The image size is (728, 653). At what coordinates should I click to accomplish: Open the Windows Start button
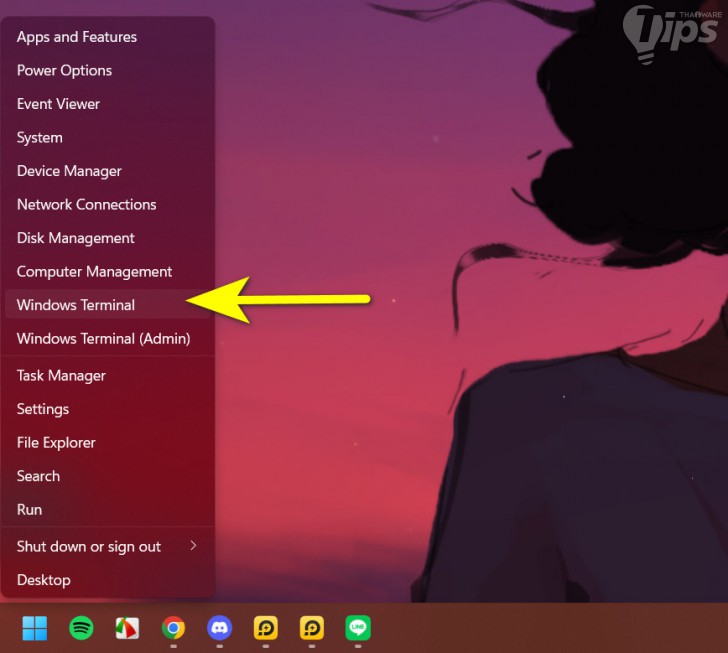[x=34, y=628]
